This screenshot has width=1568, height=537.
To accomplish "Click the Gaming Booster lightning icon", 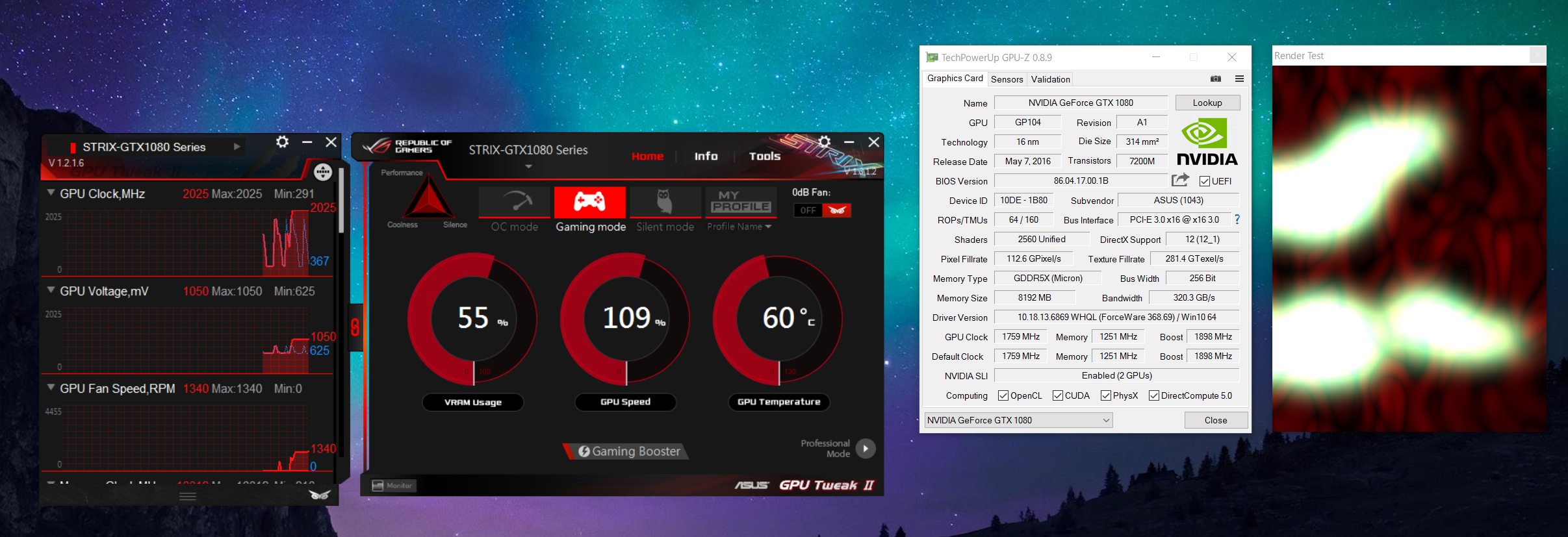I will point(584,451).
